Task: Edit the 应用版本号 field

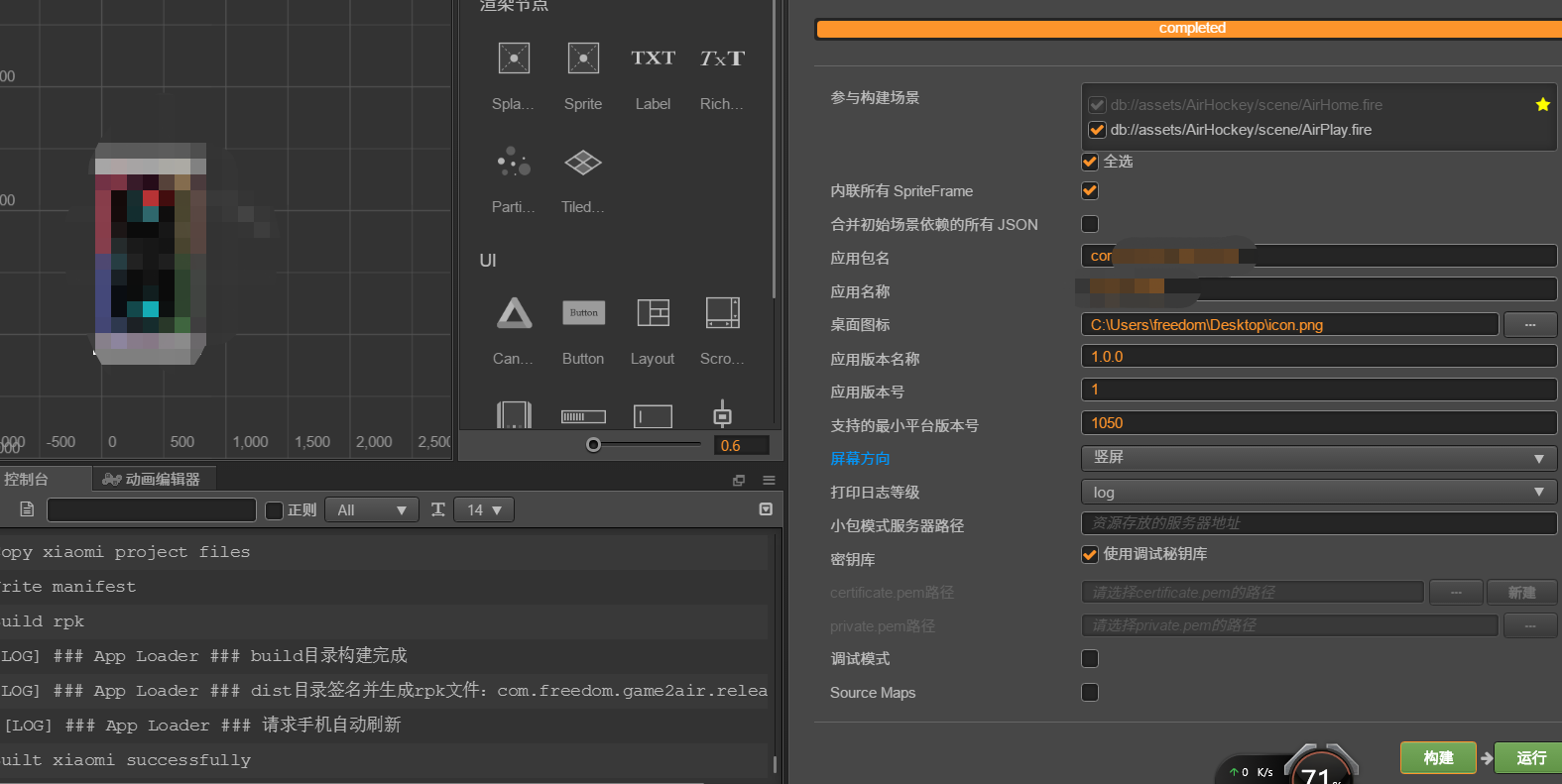Action: (x=1319, y=390)
